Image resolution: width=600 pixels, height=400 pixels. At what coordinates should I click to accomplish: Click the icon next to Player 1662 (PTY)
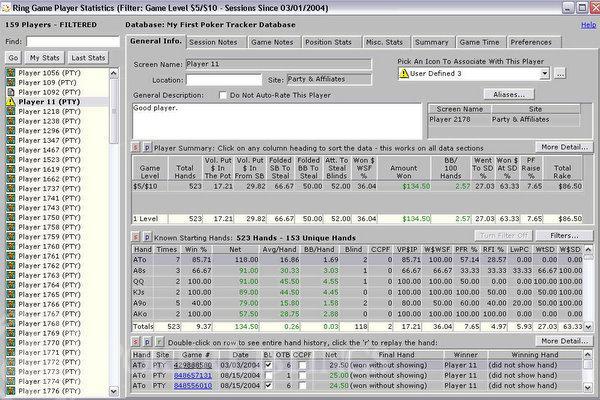[11, 179]
